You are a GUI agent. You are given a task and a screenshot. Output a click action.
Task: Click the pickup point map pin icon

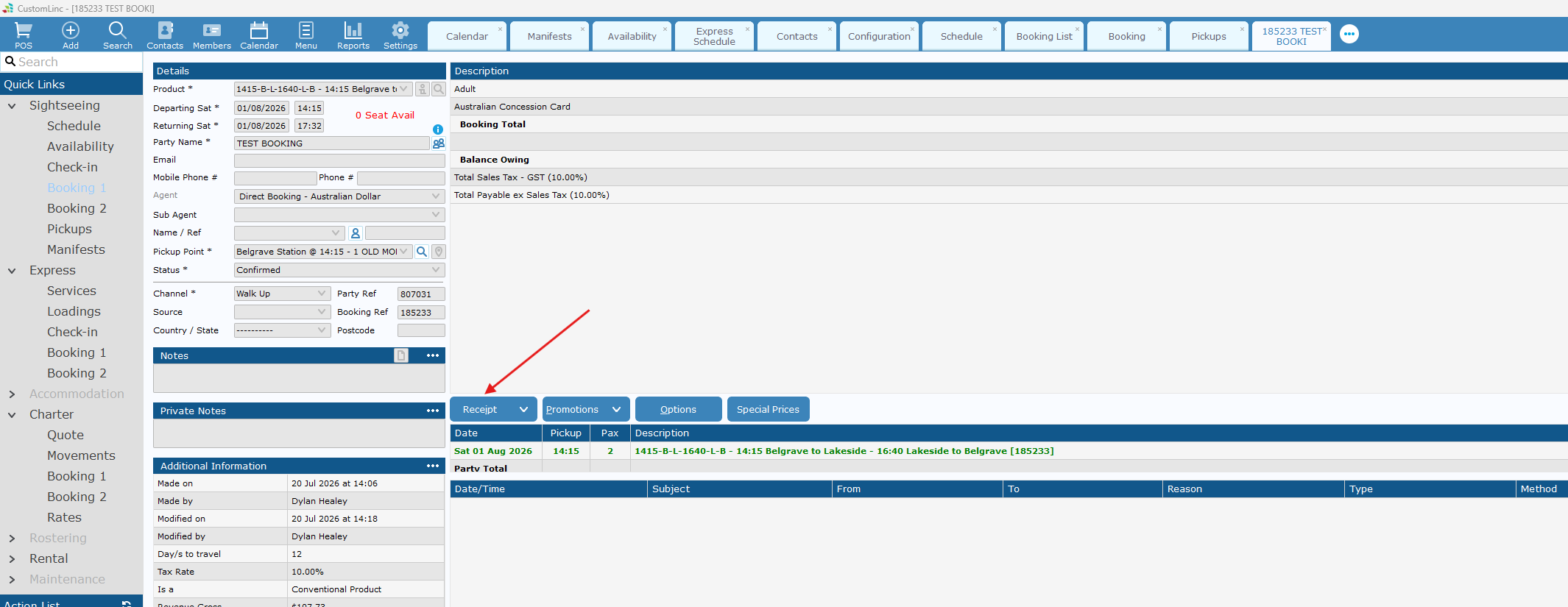tap(439, 252)
